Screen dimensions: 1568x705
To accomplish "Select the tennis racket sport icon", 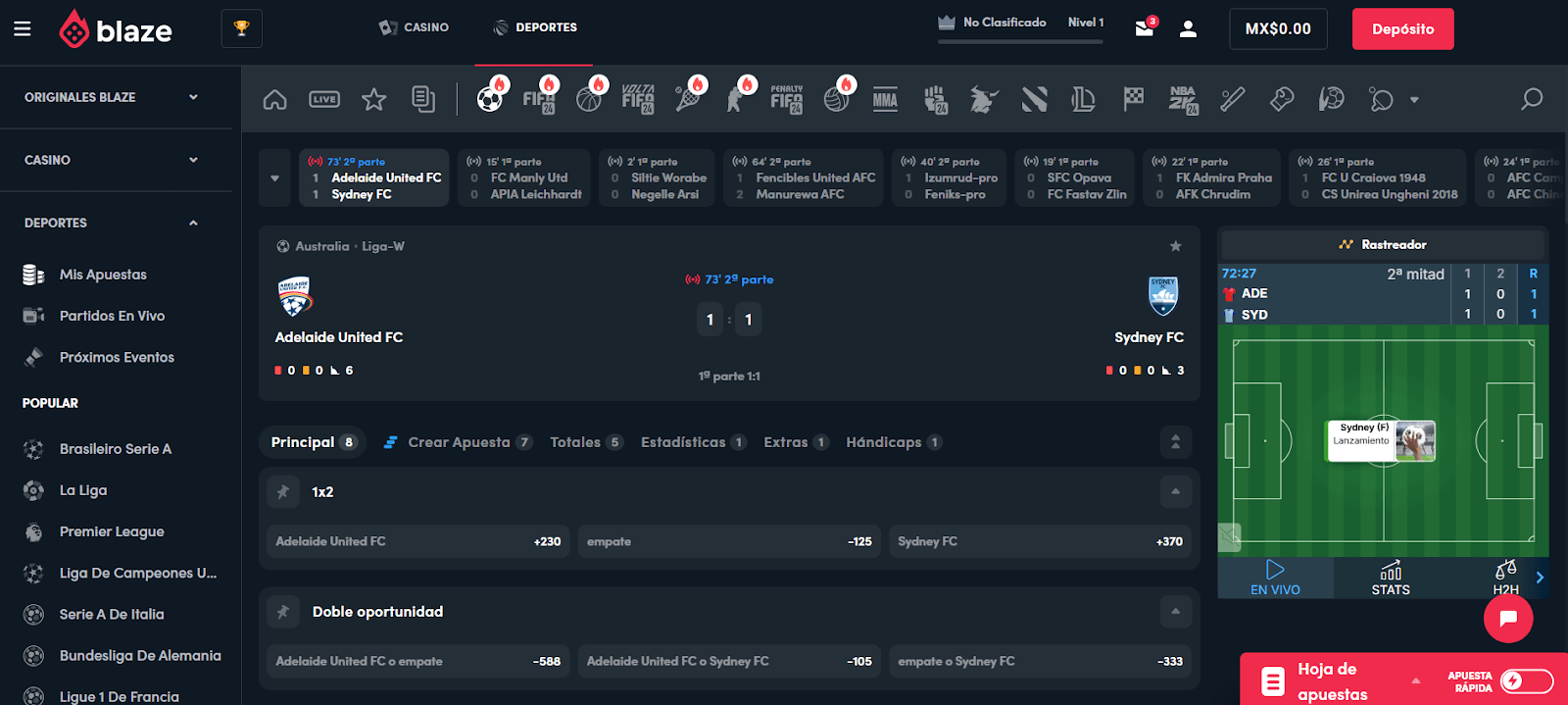I will click(688, 98).
